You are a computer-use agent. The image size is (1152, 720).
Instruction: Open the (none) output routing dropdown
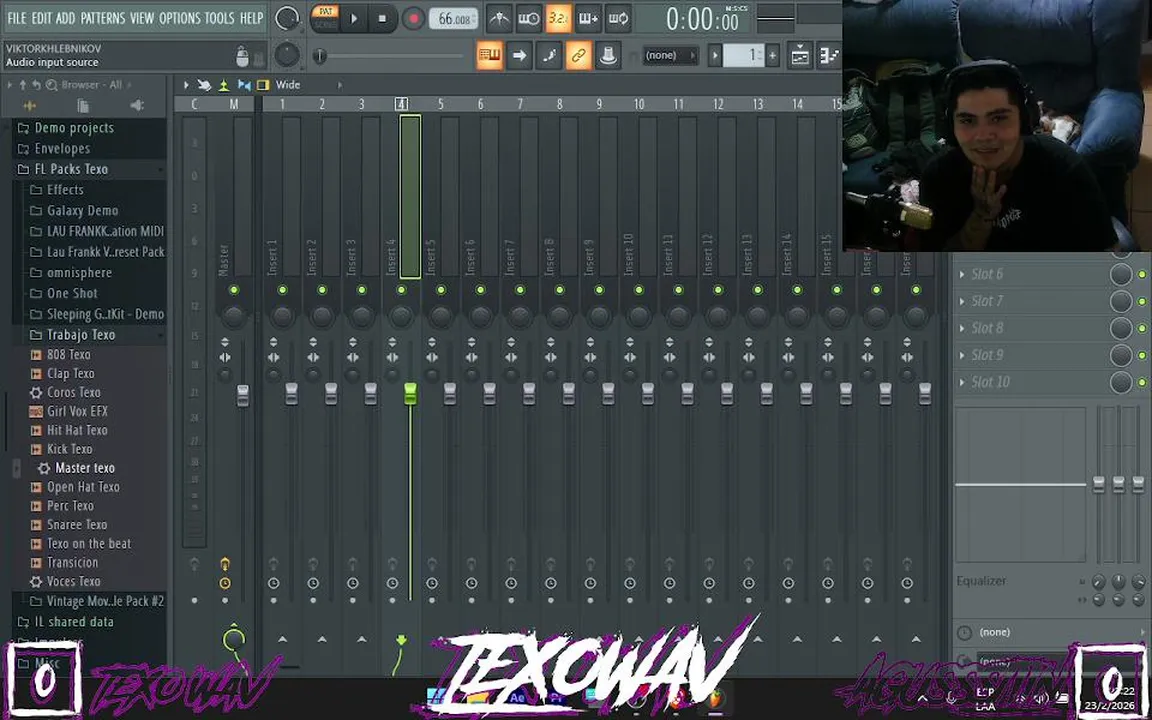click(1052, 633)
